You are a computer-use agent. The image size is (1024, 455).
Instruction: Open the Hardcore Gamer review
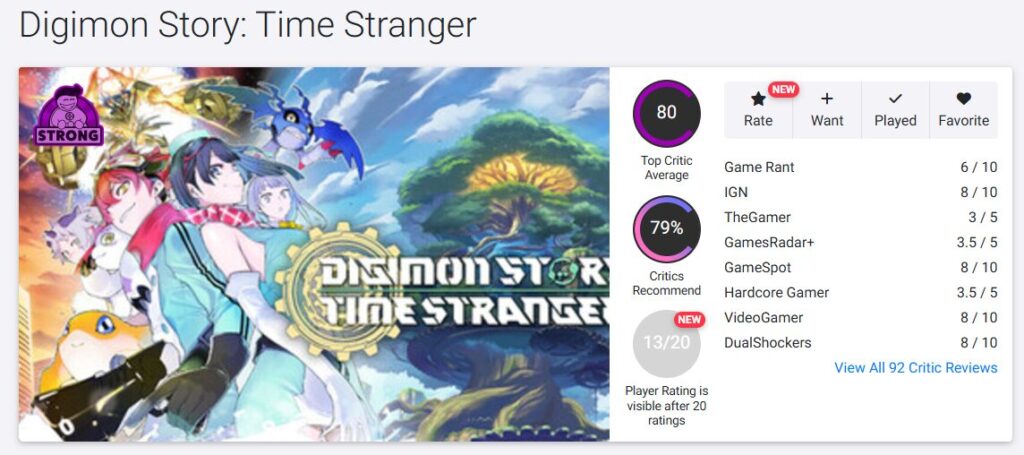pyautogui.click(x=776, y=292)
